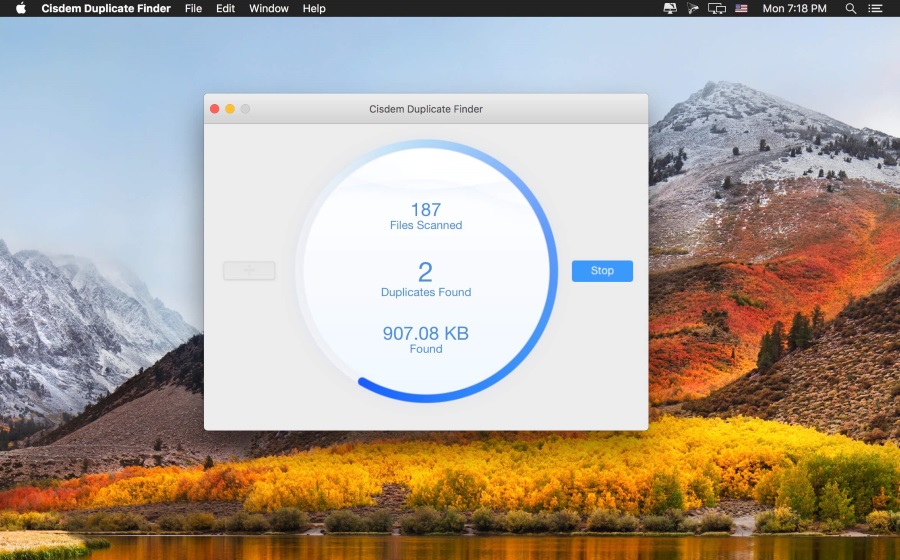Open the Window menu
Viewport: 900px width, 560px height.
(269, 8)
